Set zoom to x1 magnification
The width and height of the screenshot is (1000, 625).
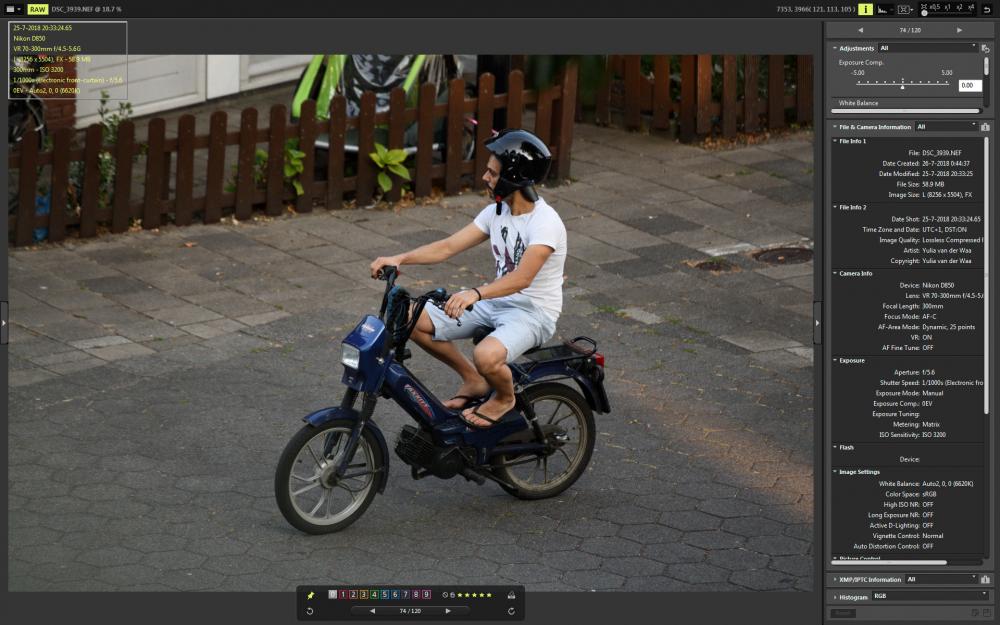948,8
